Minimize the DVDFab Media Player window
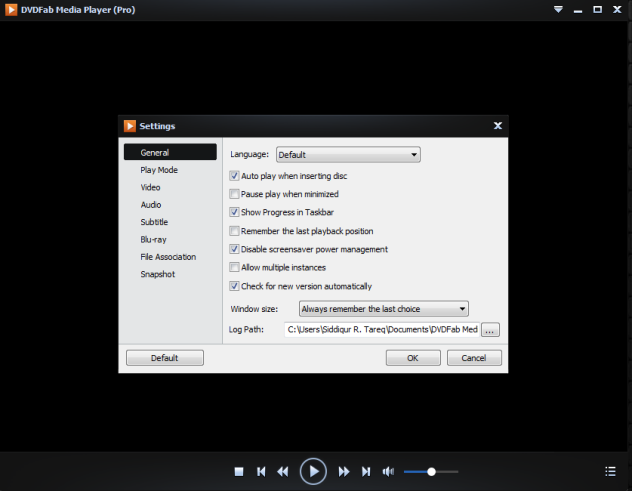632x491 pixels. pyautogui.click(x=578, y=10)
